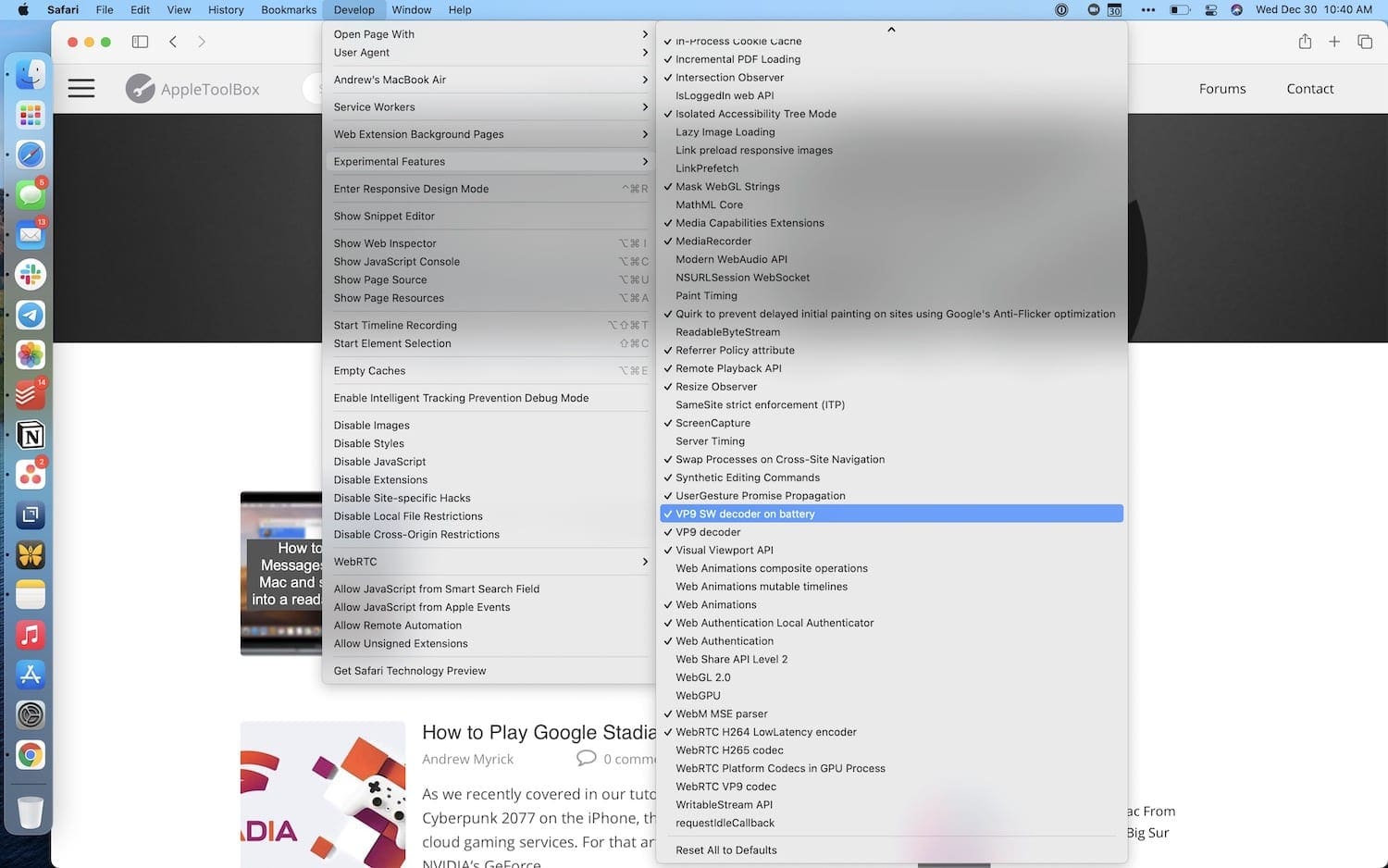Select Show Web Inspector
This screenshot has height=868, width=1388.
(489, 243)
